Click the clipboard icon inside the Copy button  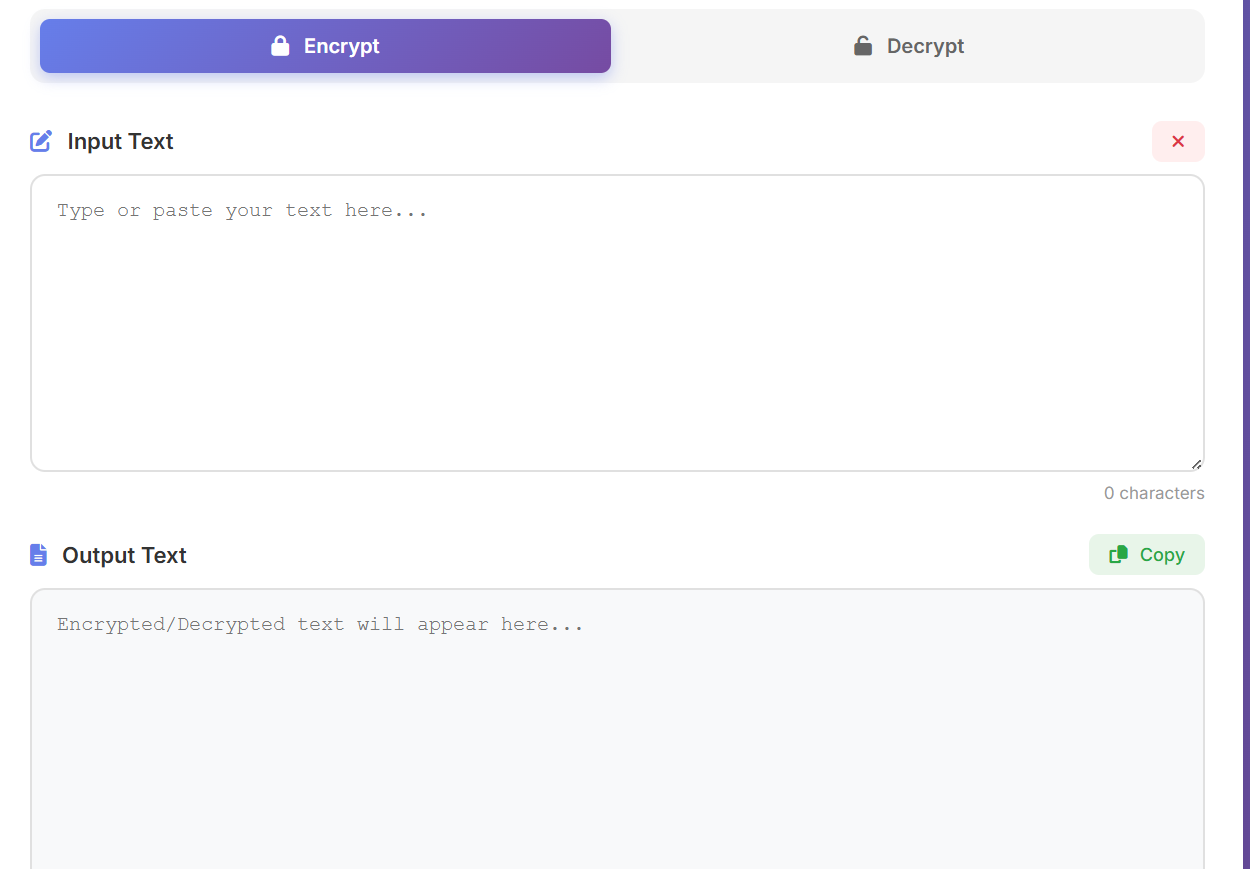coord(1119,554)
